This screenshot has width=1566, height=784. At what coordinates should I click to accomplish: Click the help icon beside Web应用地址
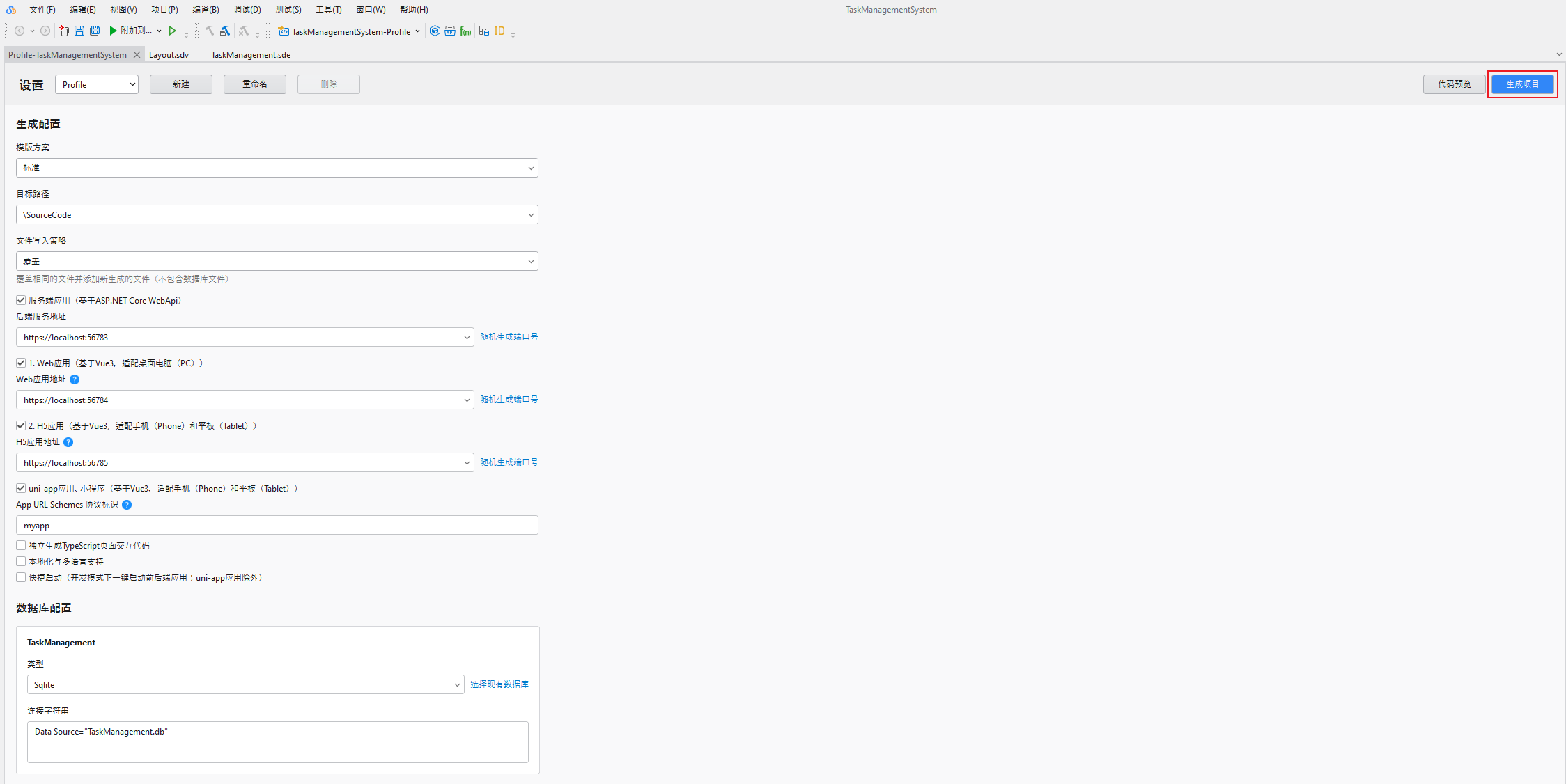[75, 379]
